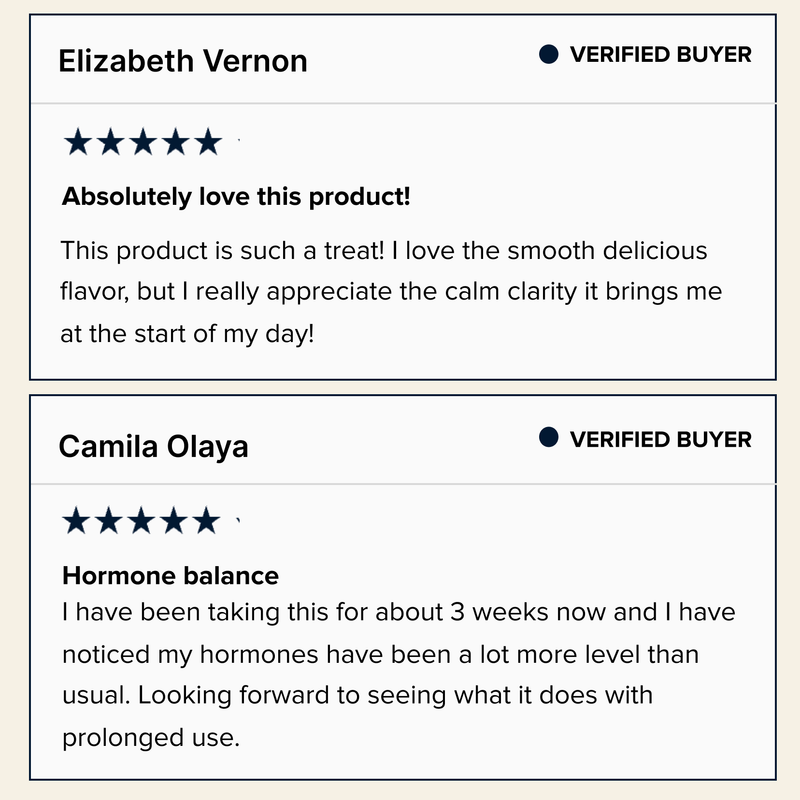Select the third star in Camila's rating
This screenshot has width=800, height=800.
click(x=142, y=520)
